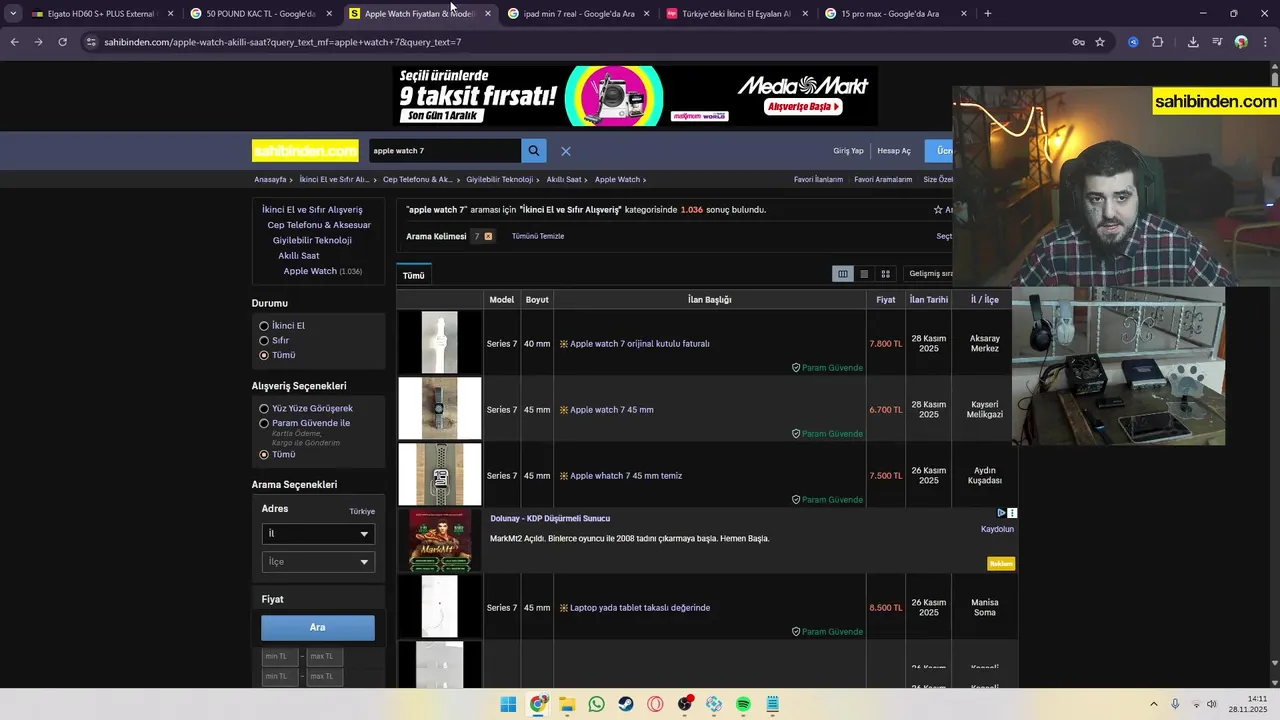
Task: Open WhatsApp from the taskbar
Action: coord(597,704)
